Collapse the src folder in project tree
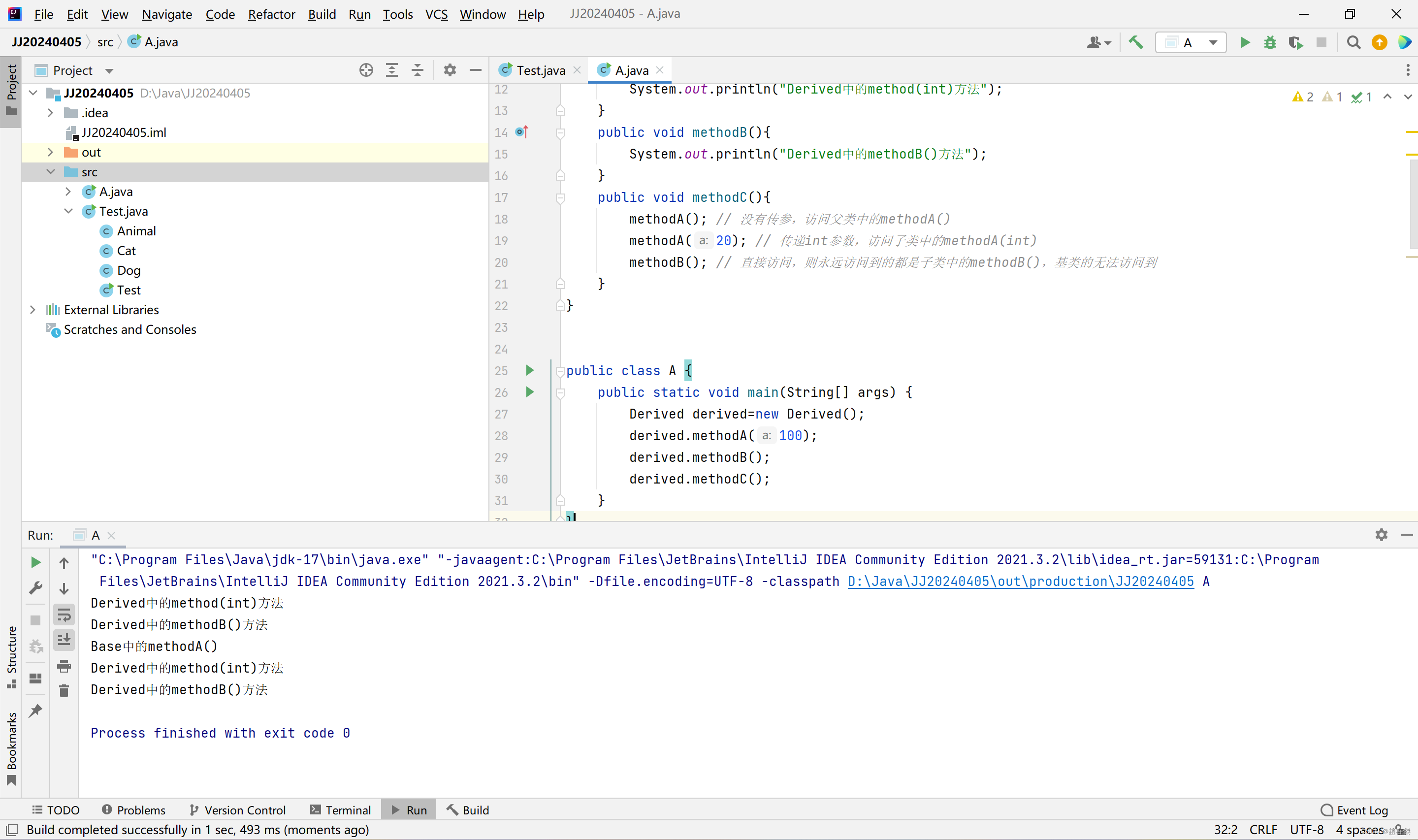Screen dimensions: 1418x840 click(x=50, y=171)
